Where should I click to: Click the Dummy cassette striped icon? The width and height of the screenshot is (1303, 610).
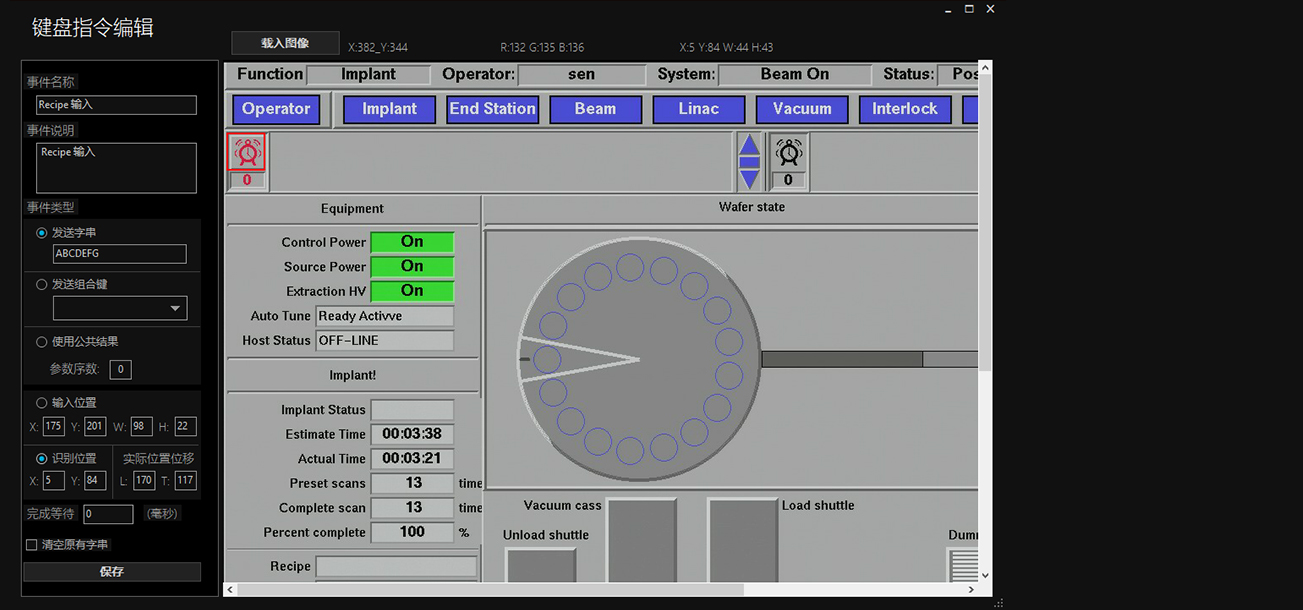[964, 565]
